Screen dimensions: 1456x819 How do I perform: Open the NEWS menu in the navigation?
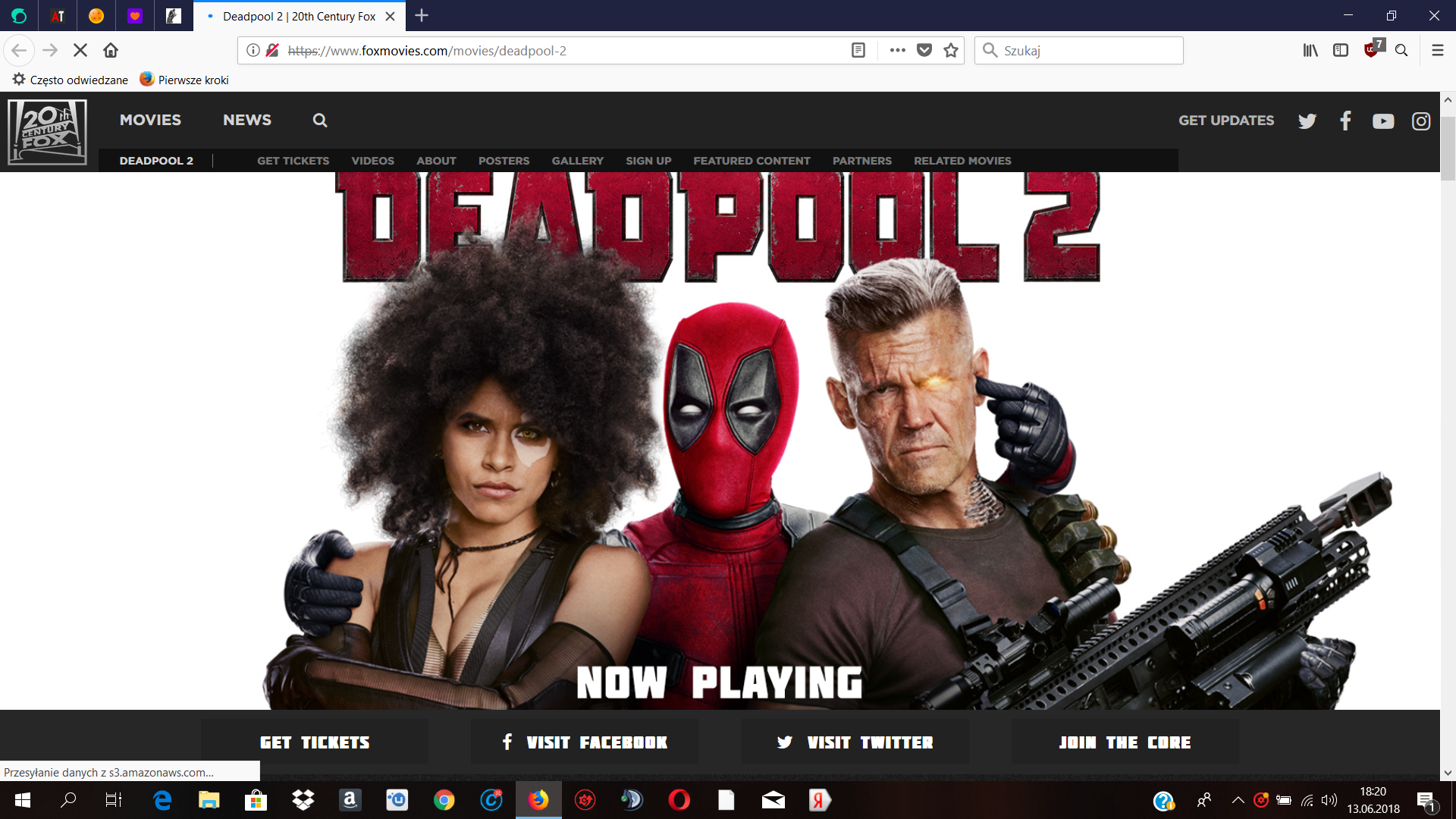246,120
